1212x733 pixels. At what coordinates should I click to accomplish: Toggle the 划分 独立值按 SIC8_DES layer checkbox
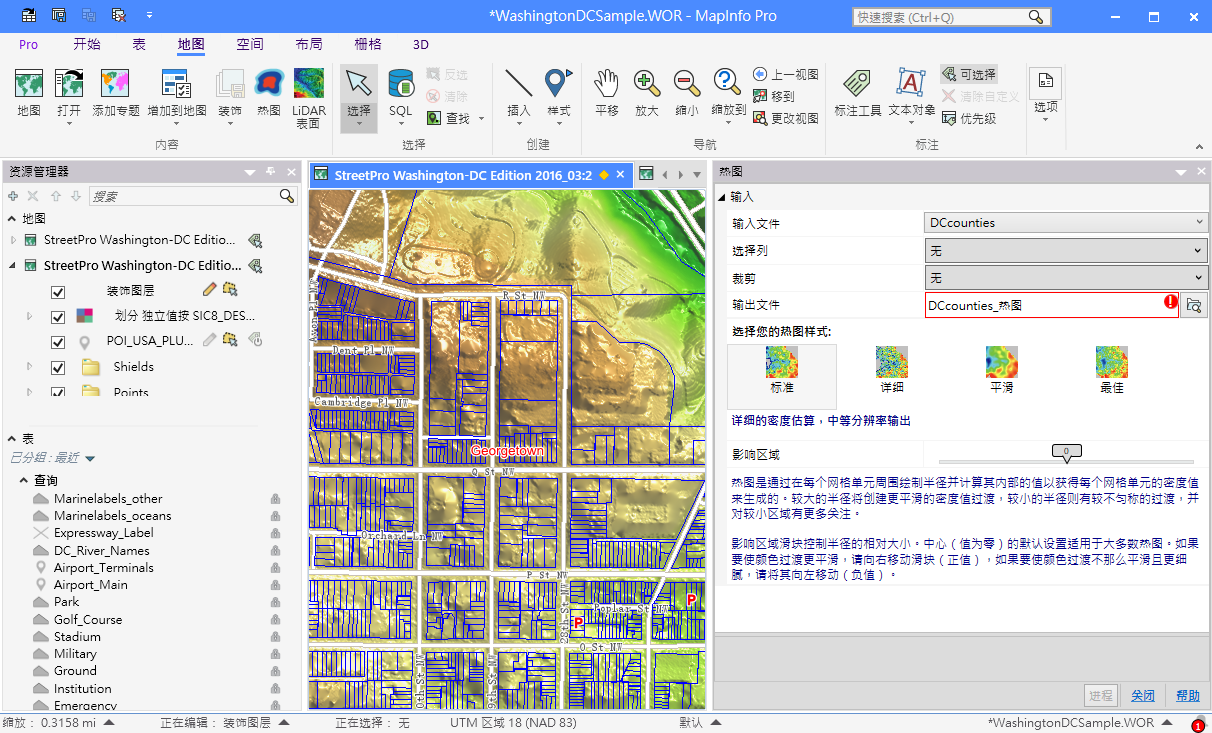[x=58, y=316]
